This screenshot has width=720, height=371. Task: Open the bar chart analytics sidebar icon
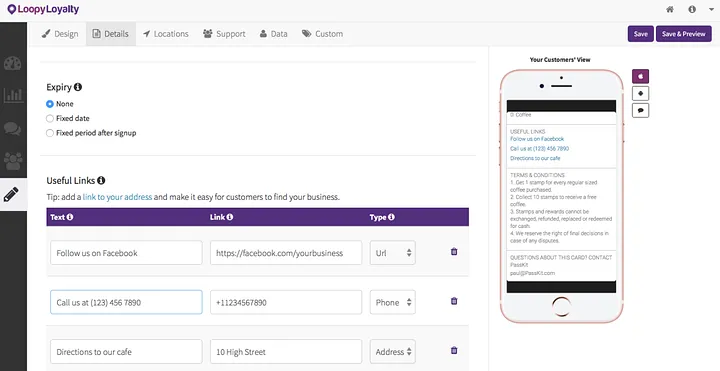[12, 96]
